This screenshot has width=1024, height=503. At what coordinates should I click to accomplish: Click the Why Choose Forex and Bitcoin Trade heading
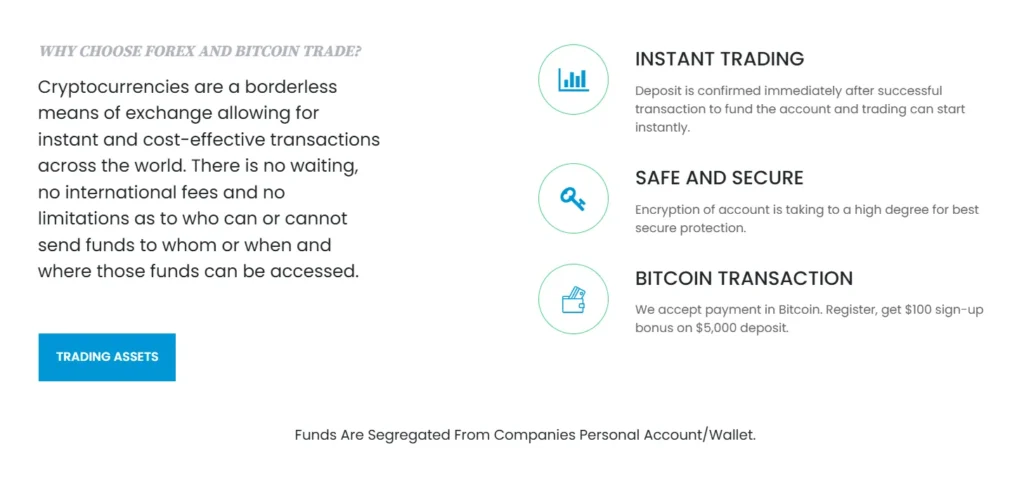point(200,51)
